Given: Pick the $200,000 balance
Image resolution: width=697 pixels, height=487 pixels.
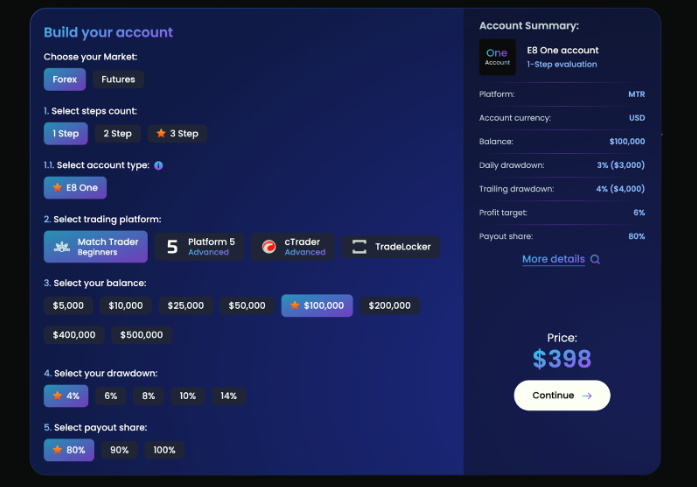Looking at the screenshot, I should click(x=389, y=306).
